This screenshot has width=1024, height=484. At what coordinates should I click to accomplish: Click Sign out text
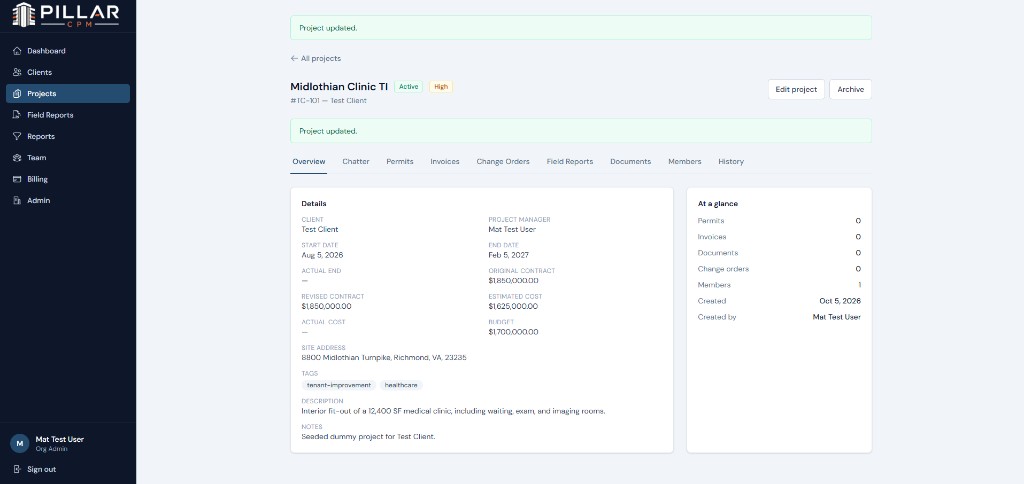pyautogui.click(x=41, y=469)
